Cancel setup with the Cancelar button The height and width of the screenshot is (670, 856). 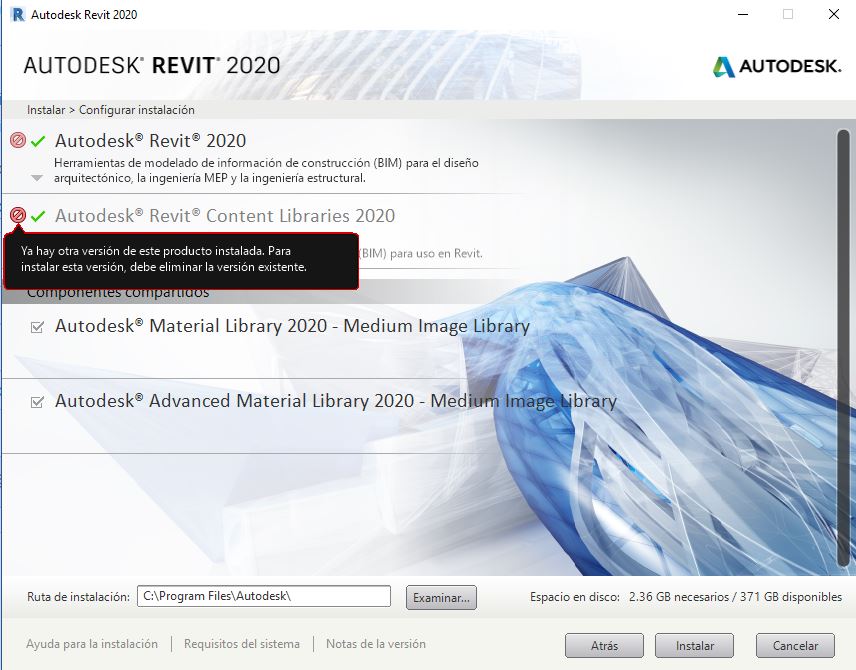tap(795, 645)
